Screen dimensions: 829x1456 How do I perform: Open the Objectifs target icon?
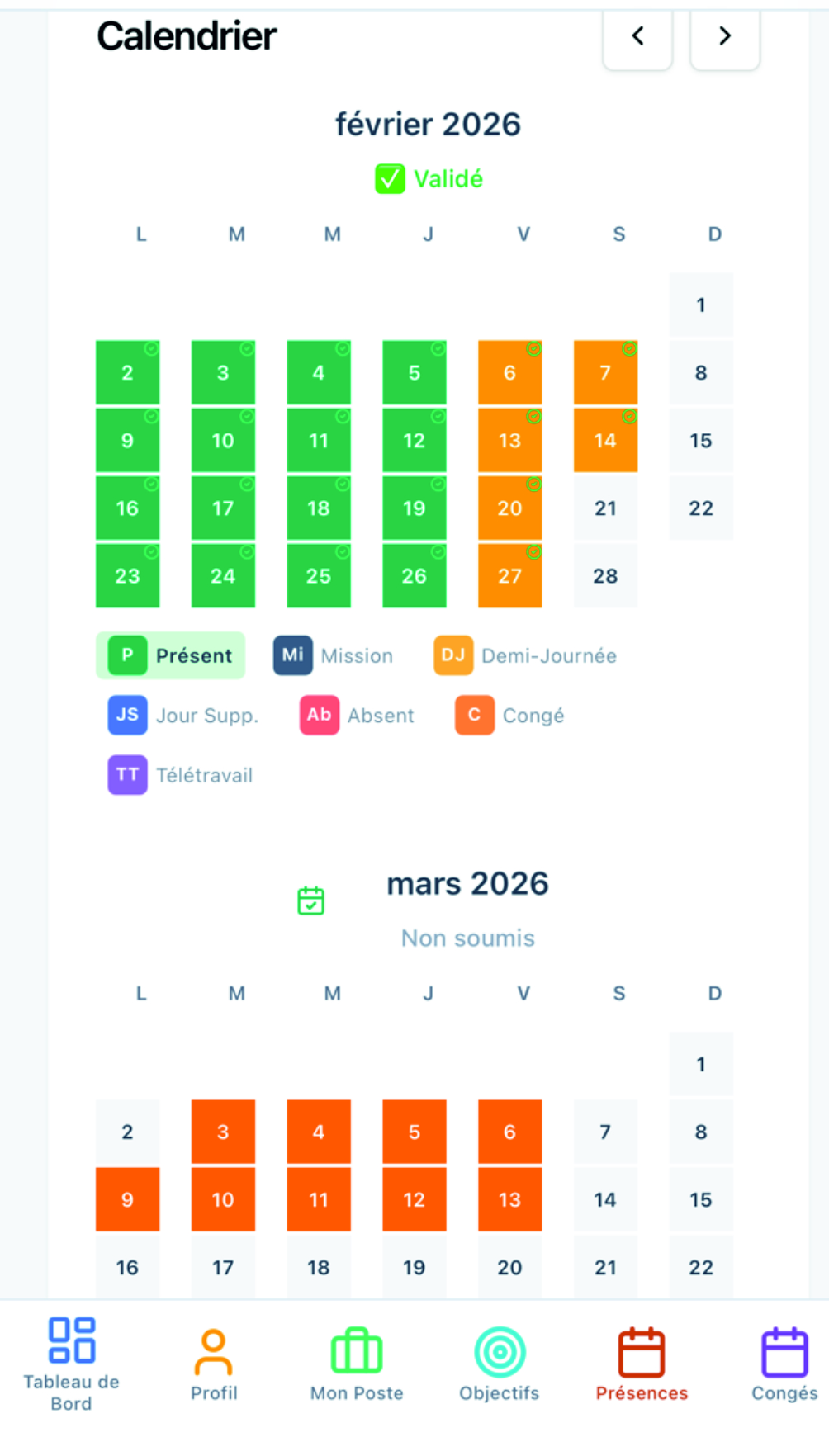(x=500, y=1352)
